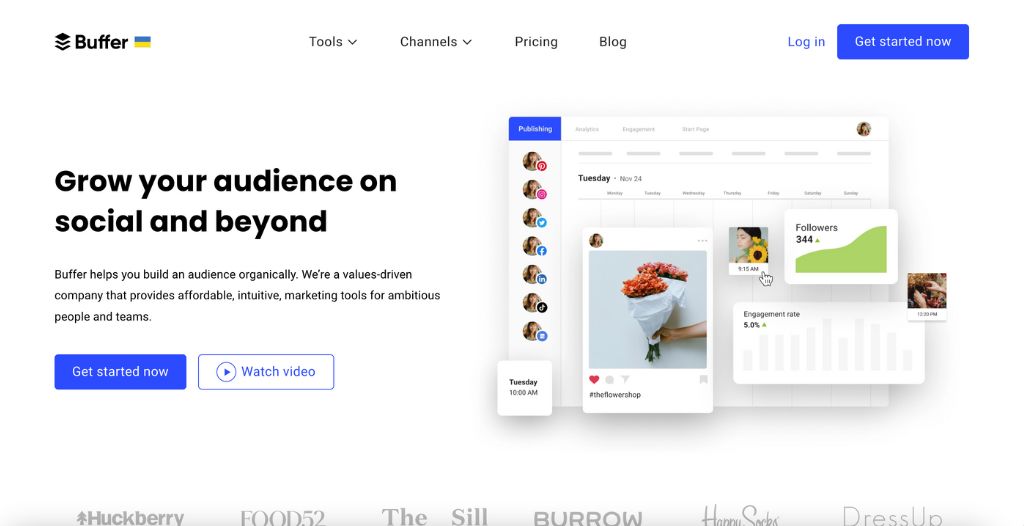Select the Instagram profile icon
1024x526 pixels.
(x=534, y=190)
